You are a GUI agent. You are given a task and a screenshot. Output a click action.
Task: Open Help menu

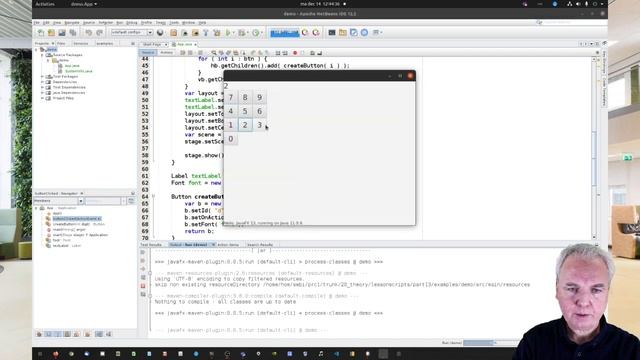click(x=202, y=23)
